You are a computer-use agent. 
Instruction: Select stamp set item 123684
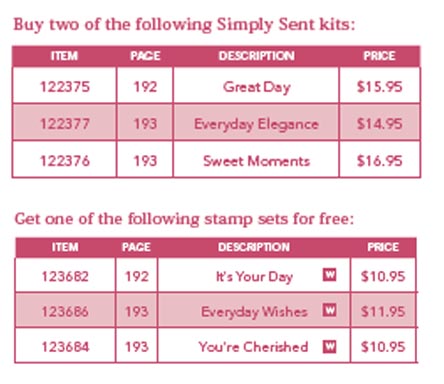coord(65,347)
